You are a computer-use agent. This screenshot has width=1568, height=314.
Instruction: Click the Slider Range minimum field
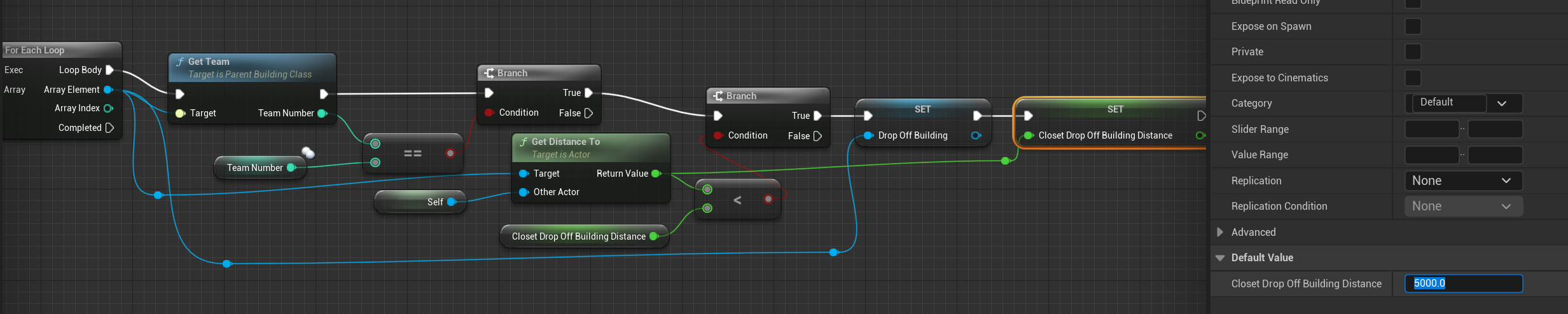[x=1432, y=129]
